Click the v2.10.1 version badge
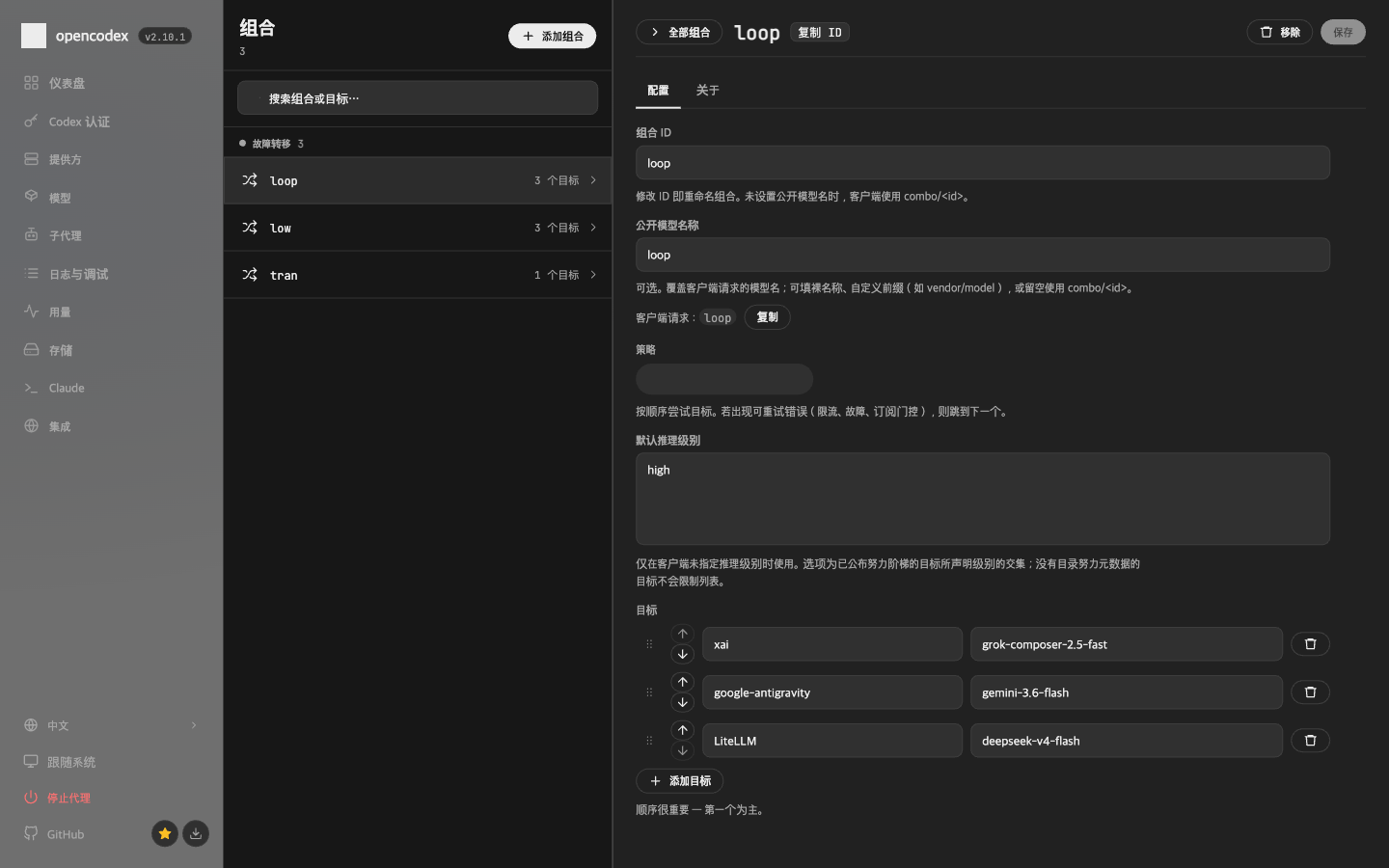1389x868 pixels. tap(165, 37)
